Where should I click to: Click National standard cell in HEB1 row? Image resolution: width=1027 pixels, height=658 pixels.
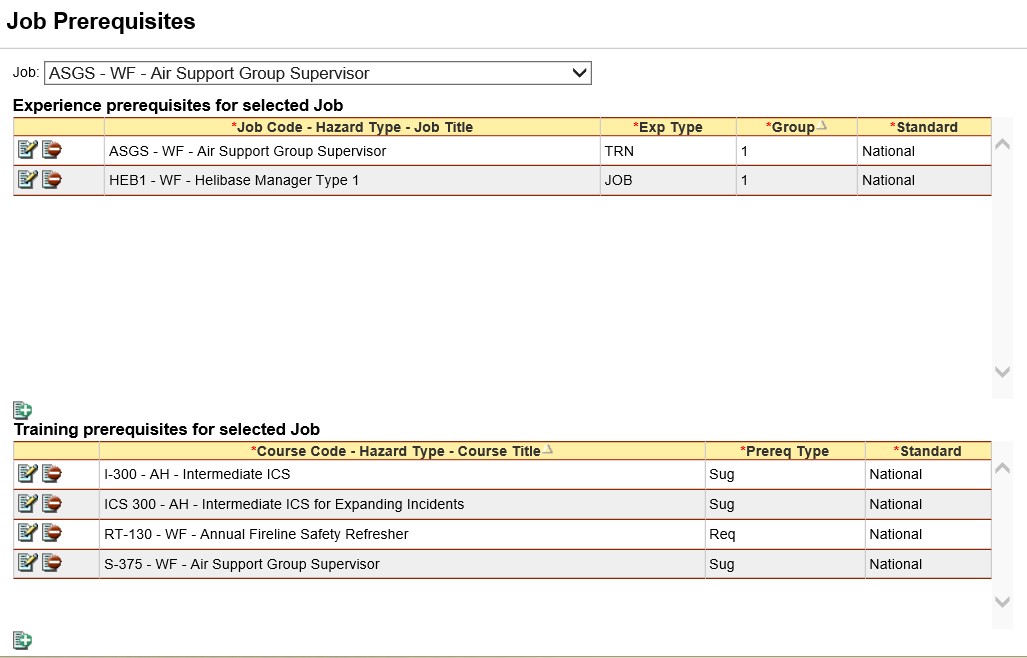click(x=924, y=180)
